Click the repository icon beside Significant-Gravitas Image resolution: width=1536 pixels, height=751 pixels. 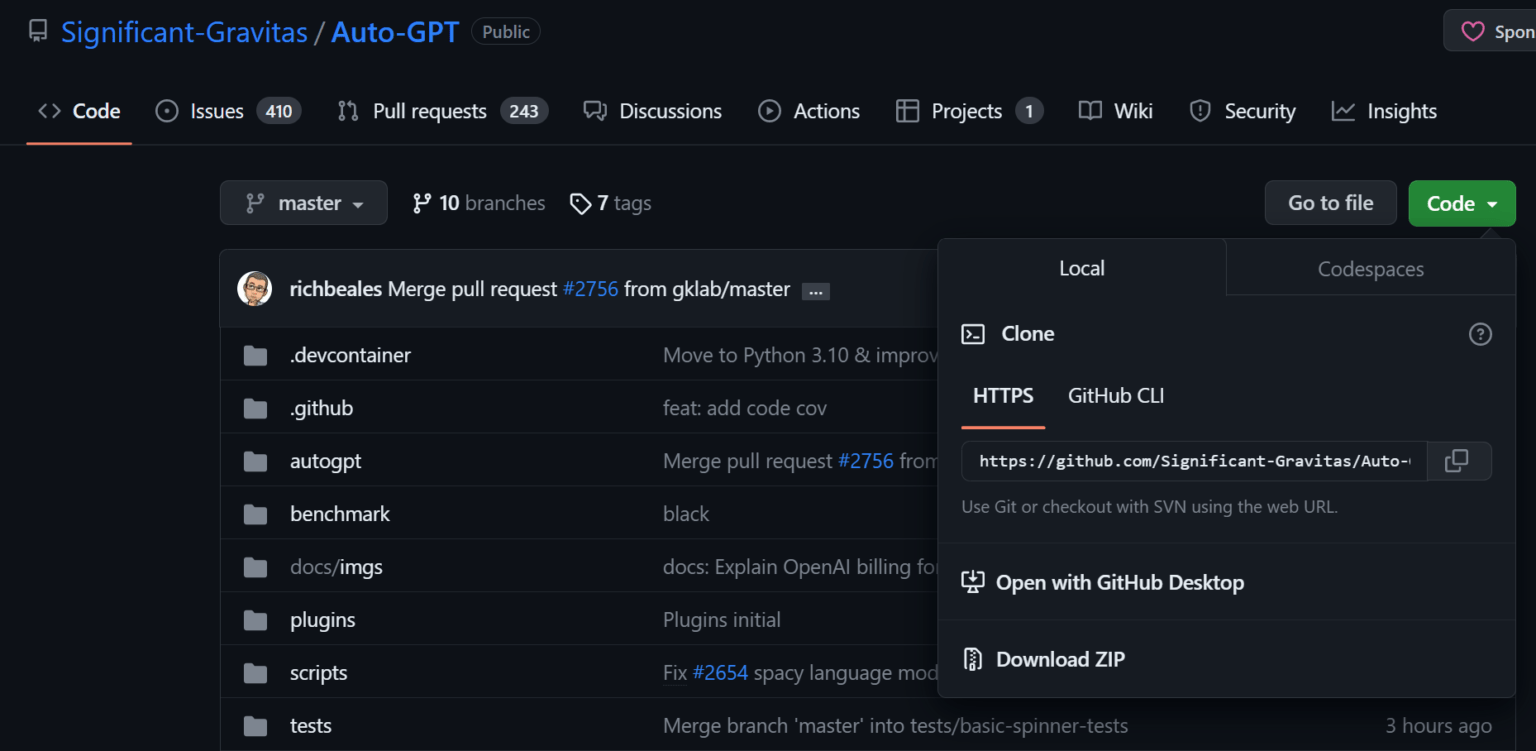36,30
